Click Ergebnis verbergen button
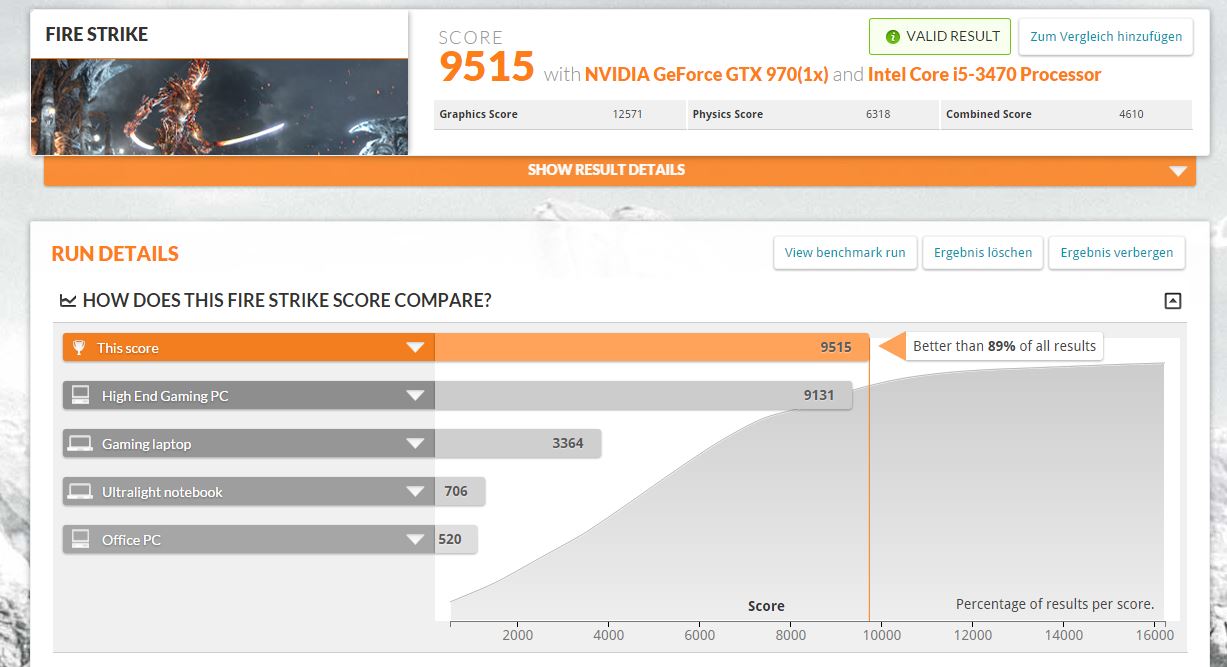 click(1117, 253)
